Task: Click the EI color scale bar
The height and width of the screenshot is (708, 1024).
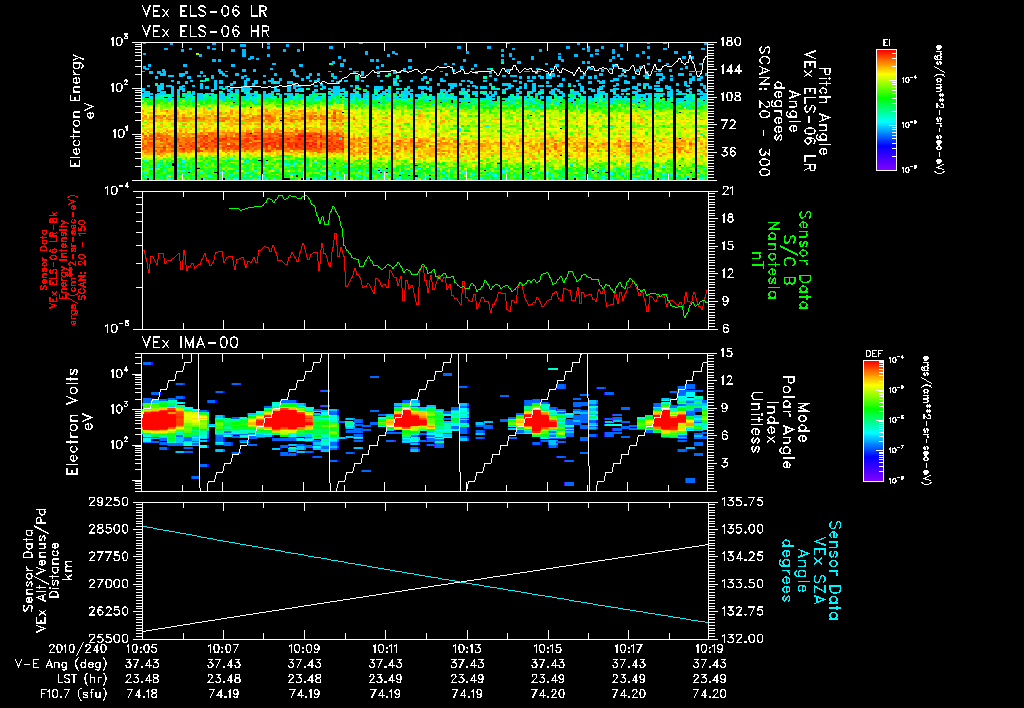Action: pos(886,110)
